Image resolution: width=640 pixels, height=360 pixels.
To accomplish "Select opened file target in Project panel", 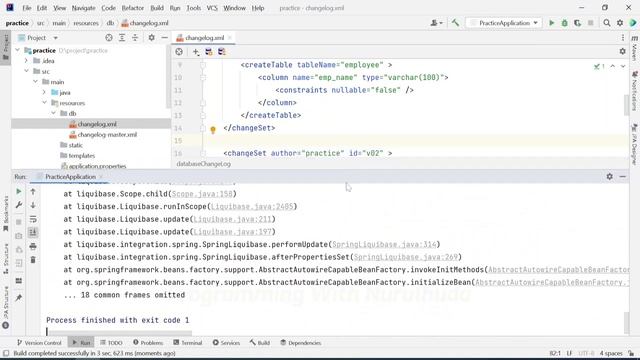I will tap(109, 38).
